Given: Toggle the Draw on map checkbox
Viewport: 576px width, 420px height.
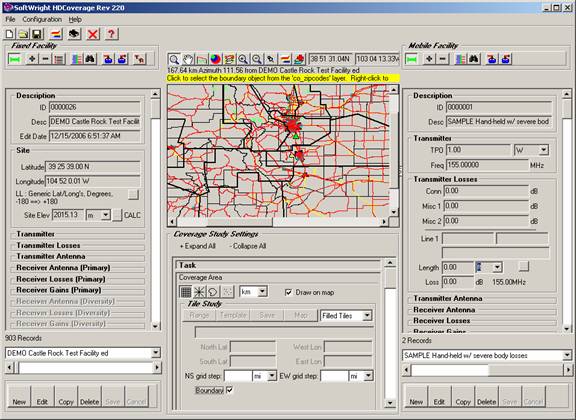Looking at the screenshot, I should coord(288,292).
